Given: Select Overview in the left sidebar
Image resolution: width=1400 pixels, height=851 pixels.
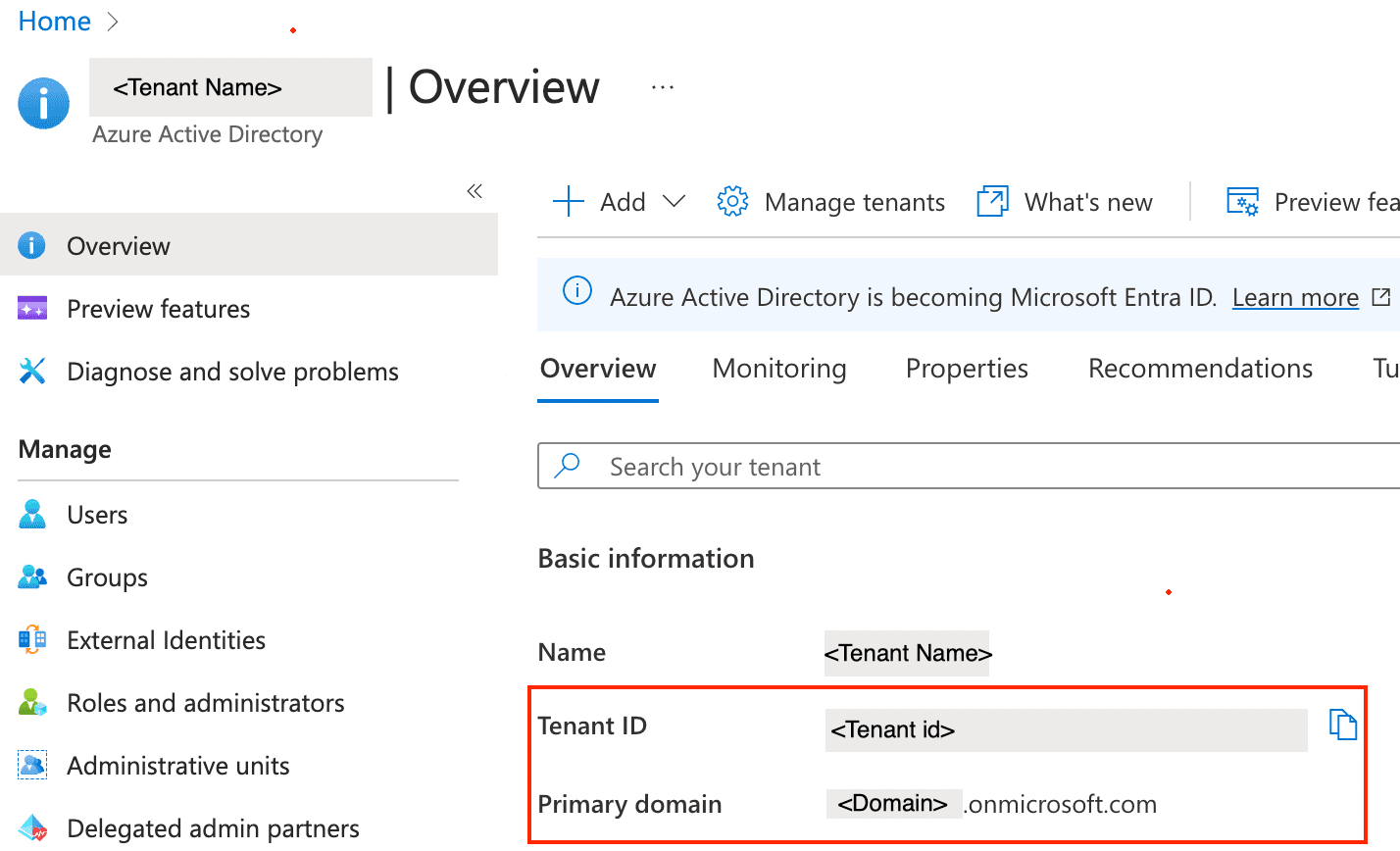Looking at the screenshot, I should pos(249,245).
